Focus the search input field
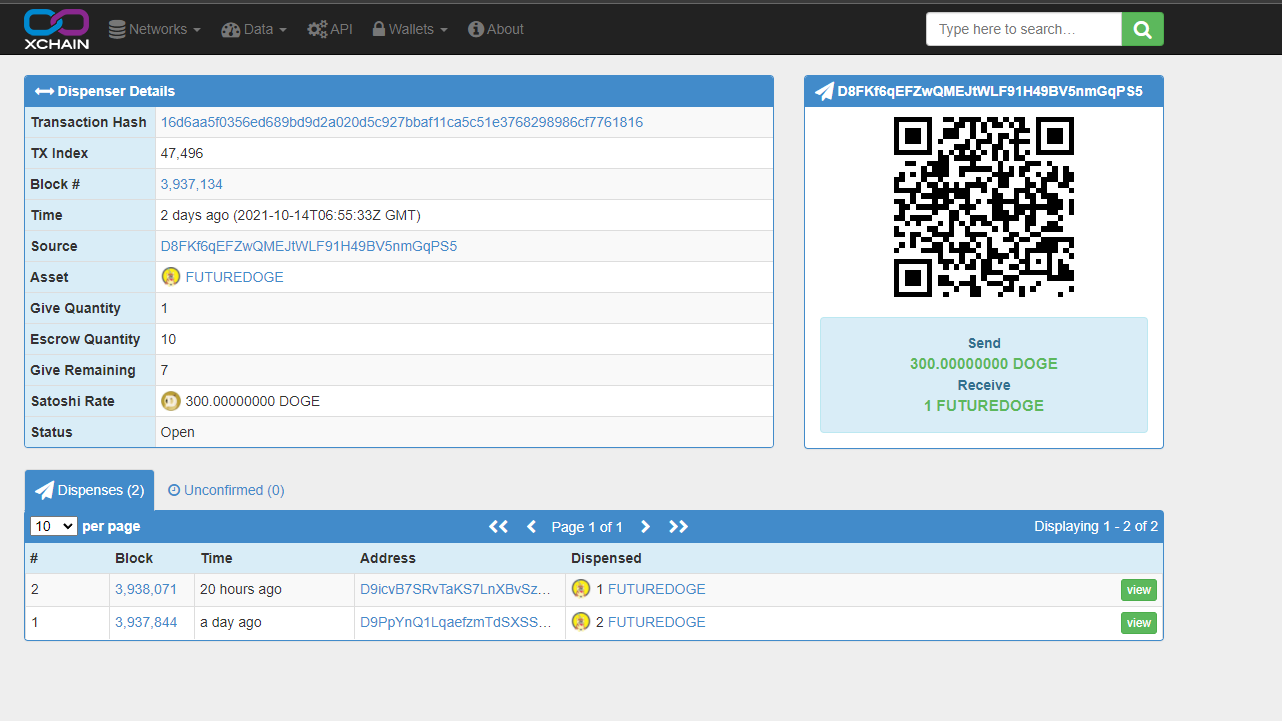The image size is (1282, 721). point(1024,29)
